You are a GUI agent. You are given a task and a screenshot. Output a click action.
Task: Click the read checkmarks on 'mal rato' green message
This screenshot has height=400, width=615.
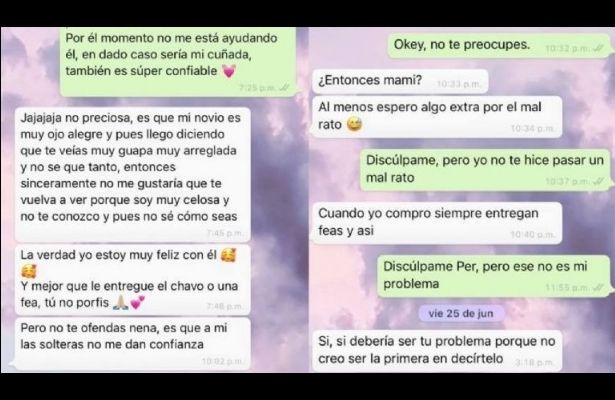click(x=599, y=181)
